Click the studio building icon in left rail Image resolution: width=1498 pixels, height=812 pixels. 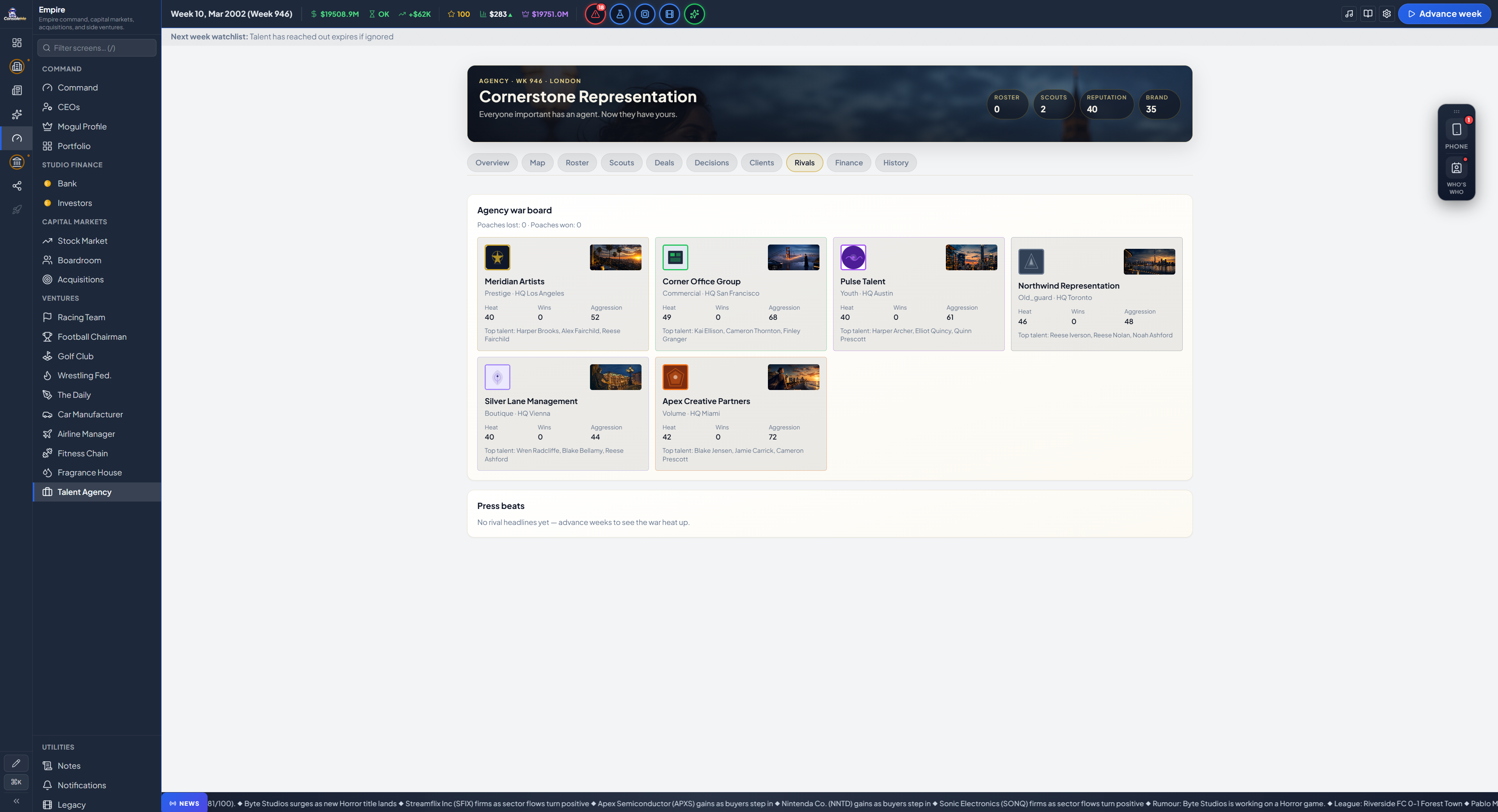(17, 66)
